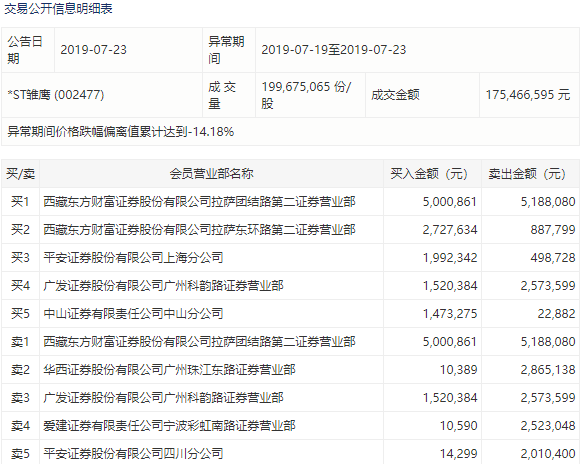Click buy amount 1,520,384 in 买4 row

tap(450, 286)
